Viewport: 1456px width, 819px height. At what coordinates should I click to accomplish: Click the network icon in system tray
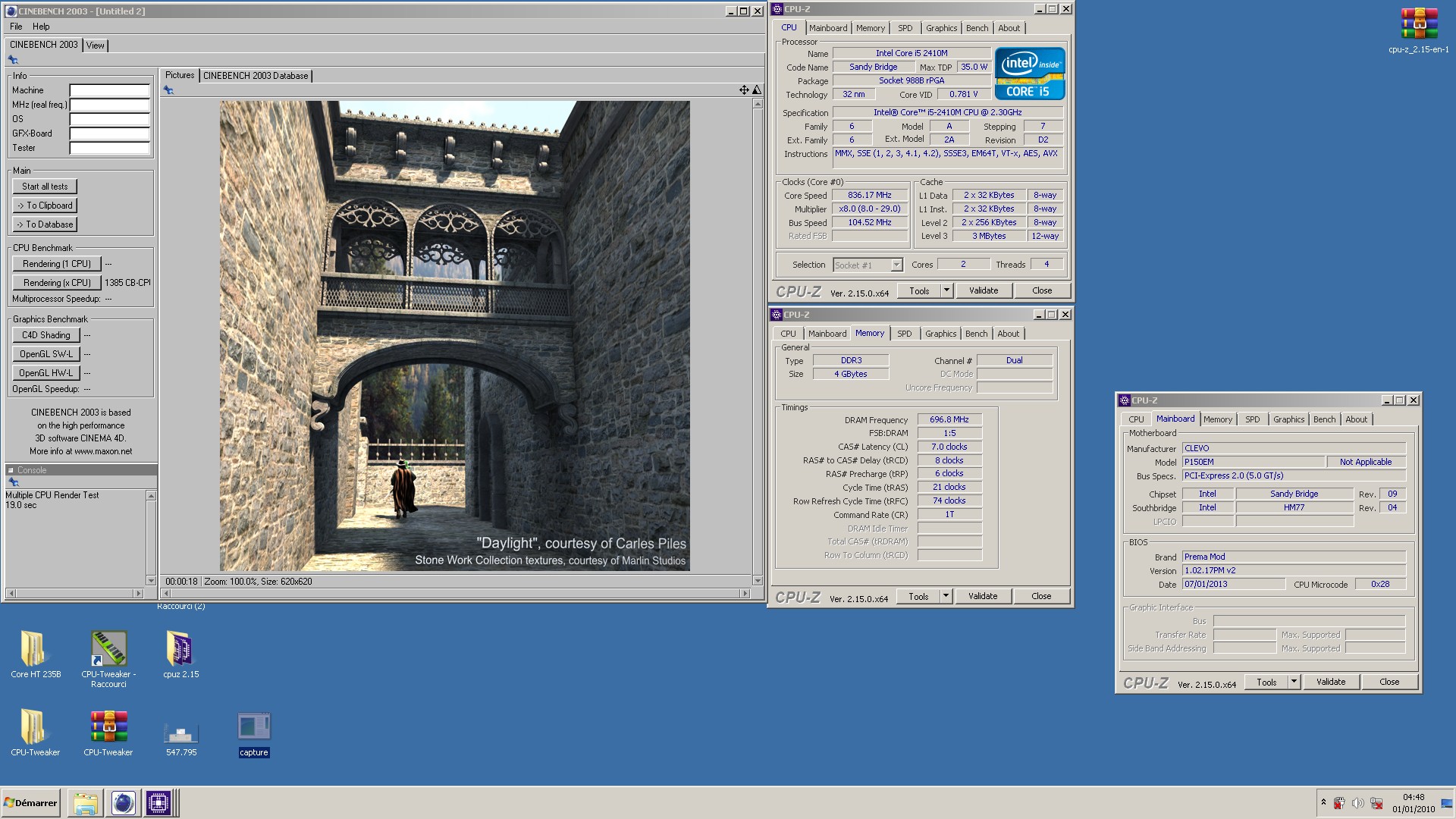pos(1376,803)
